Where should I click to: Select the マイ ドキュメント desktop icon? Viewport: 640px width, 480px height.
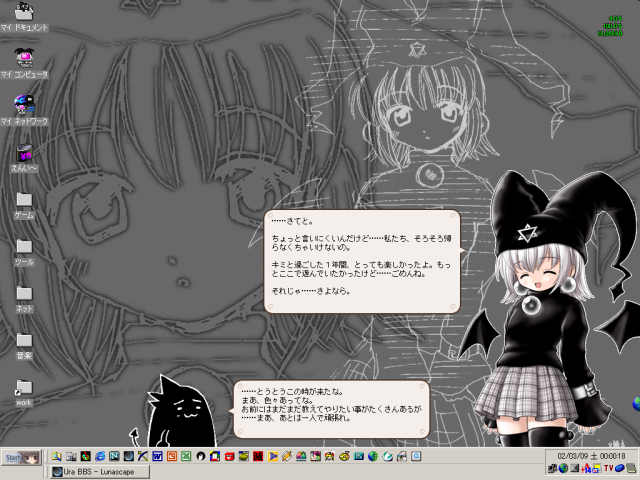coord(24,16)
